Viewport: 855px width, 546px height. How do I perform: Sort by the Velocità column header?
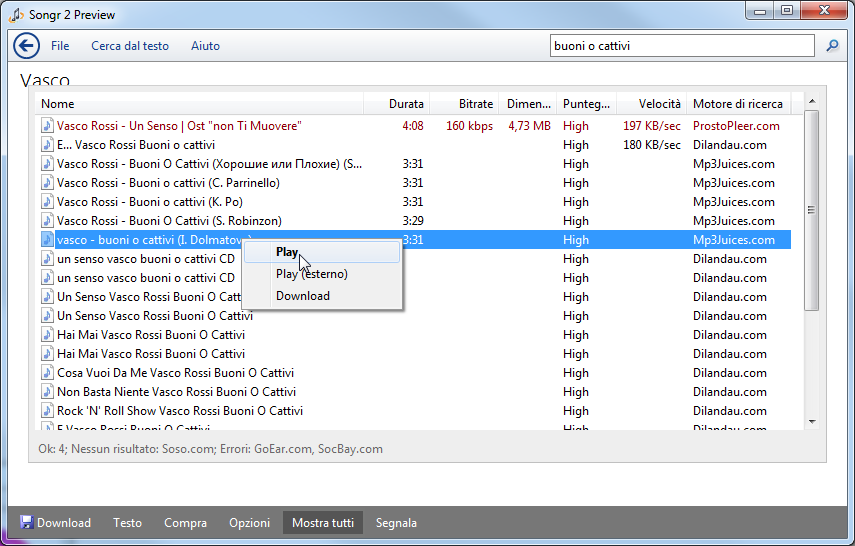pos(651,104)
